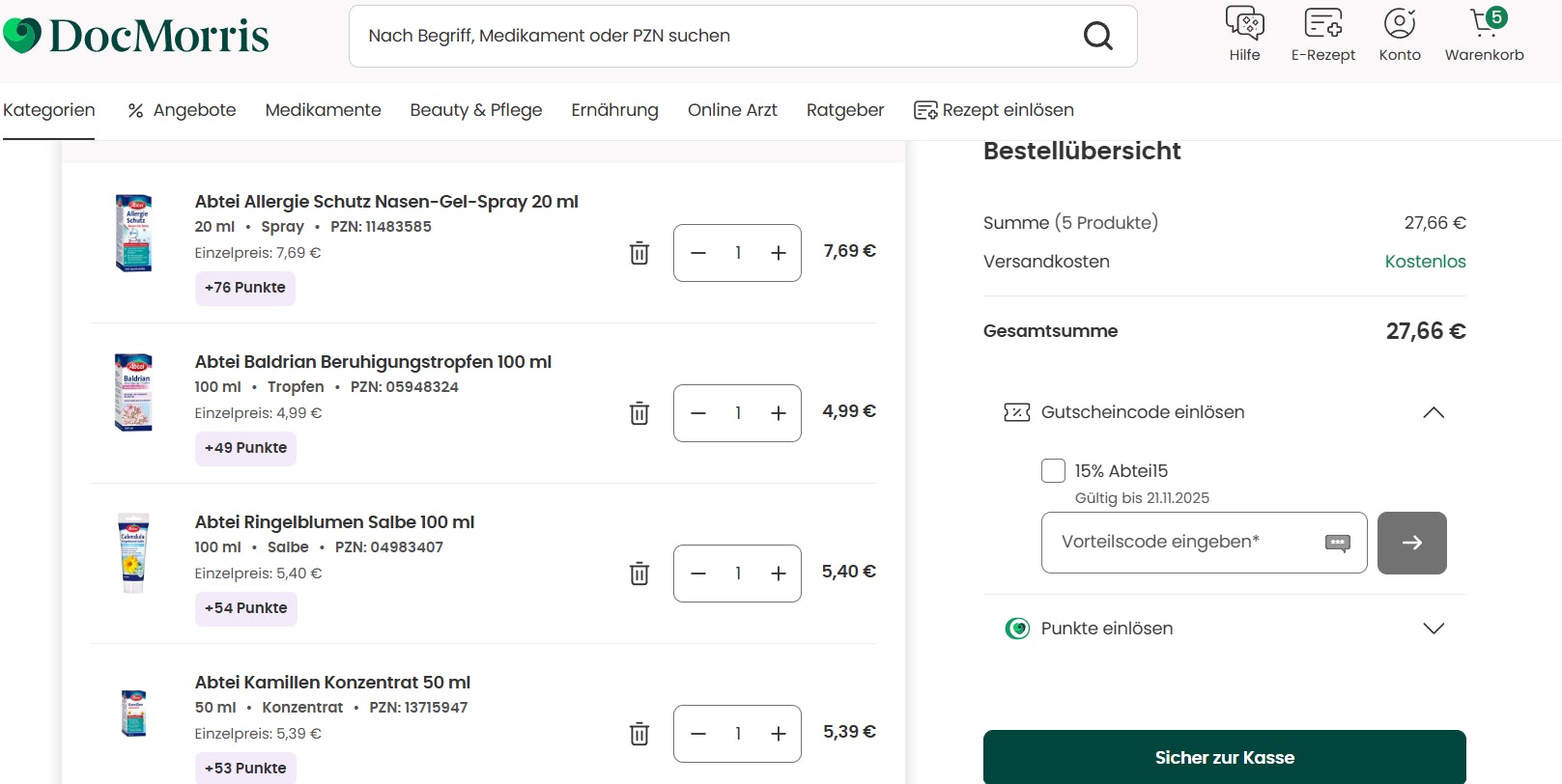
Task: Expand the Punkte einlösen section
Action: 1434,629
